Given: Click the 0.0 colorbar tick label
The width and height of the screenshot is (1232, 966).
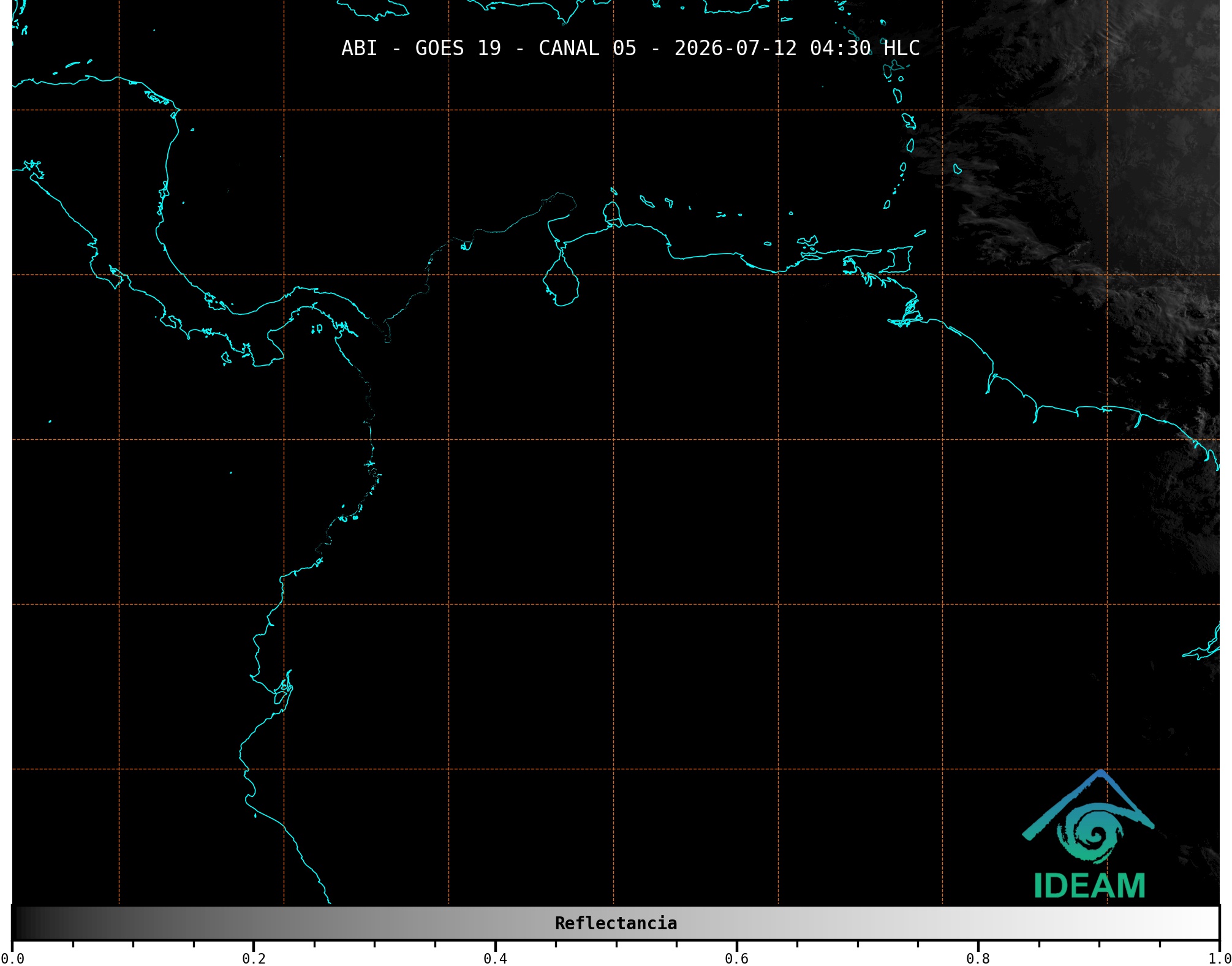Looking at the screenshot, I should (12, 958).
